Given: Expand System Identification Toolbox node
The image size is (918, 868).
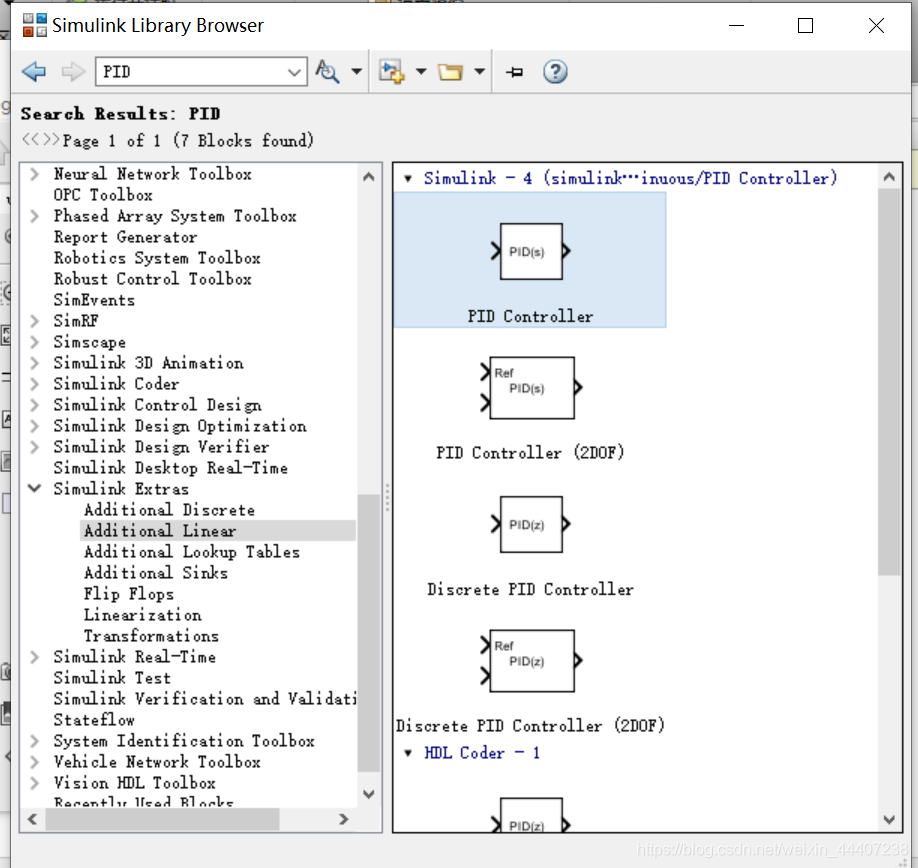Looking at the screenshot, I should click(x=35, y=741).
